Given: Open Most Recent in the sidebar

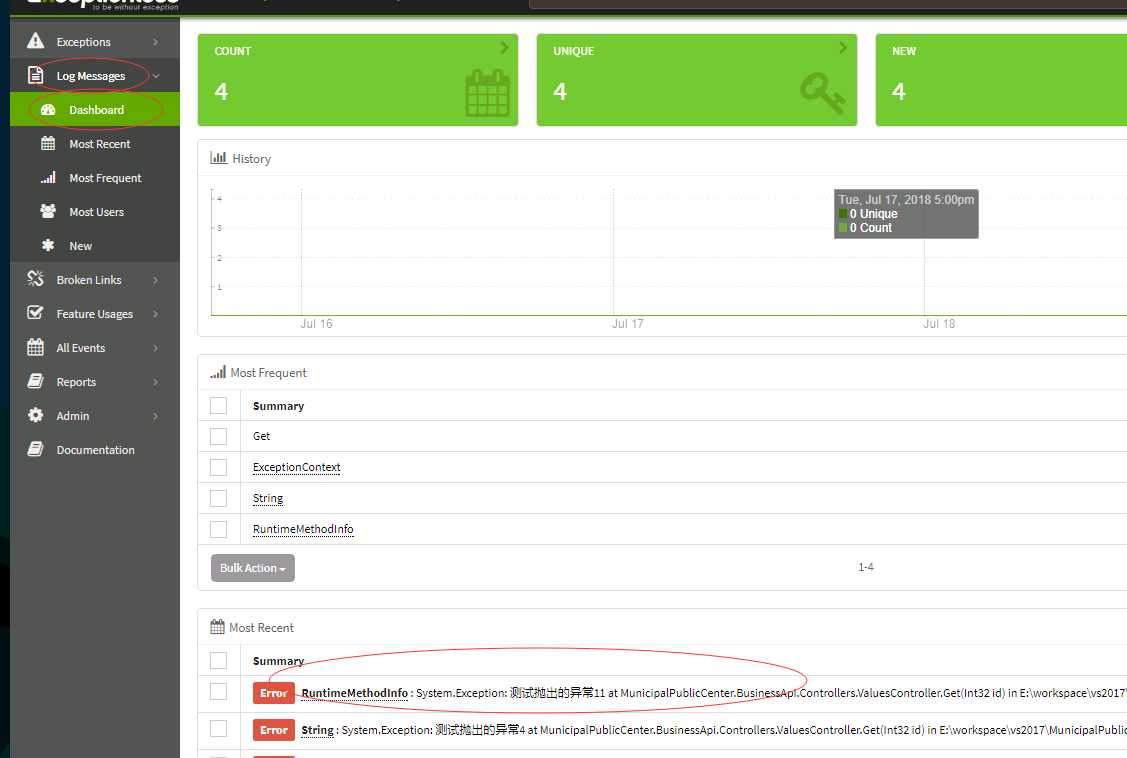Looking at the screenshot, I should [95, 144].
